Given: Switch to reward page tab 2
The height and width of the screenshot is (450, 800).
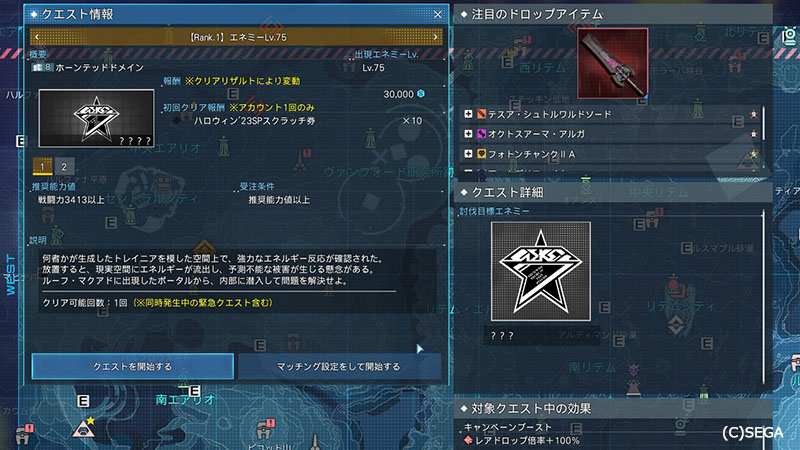Looking at the screenshot, I should (x=64, y=166).
